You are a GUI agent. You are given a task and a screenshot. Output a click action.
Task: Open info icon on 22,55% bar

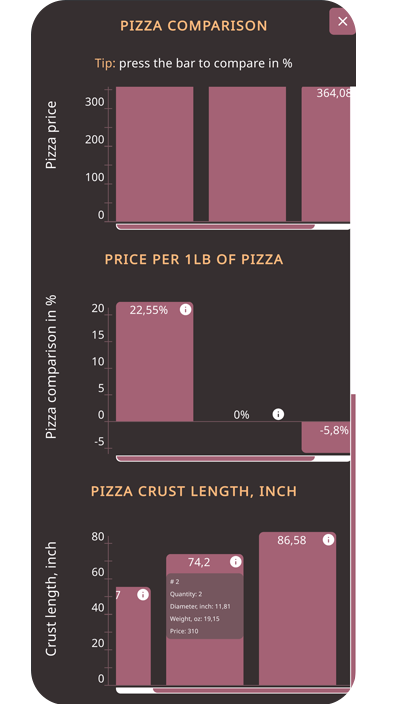(x=185, y=309)
